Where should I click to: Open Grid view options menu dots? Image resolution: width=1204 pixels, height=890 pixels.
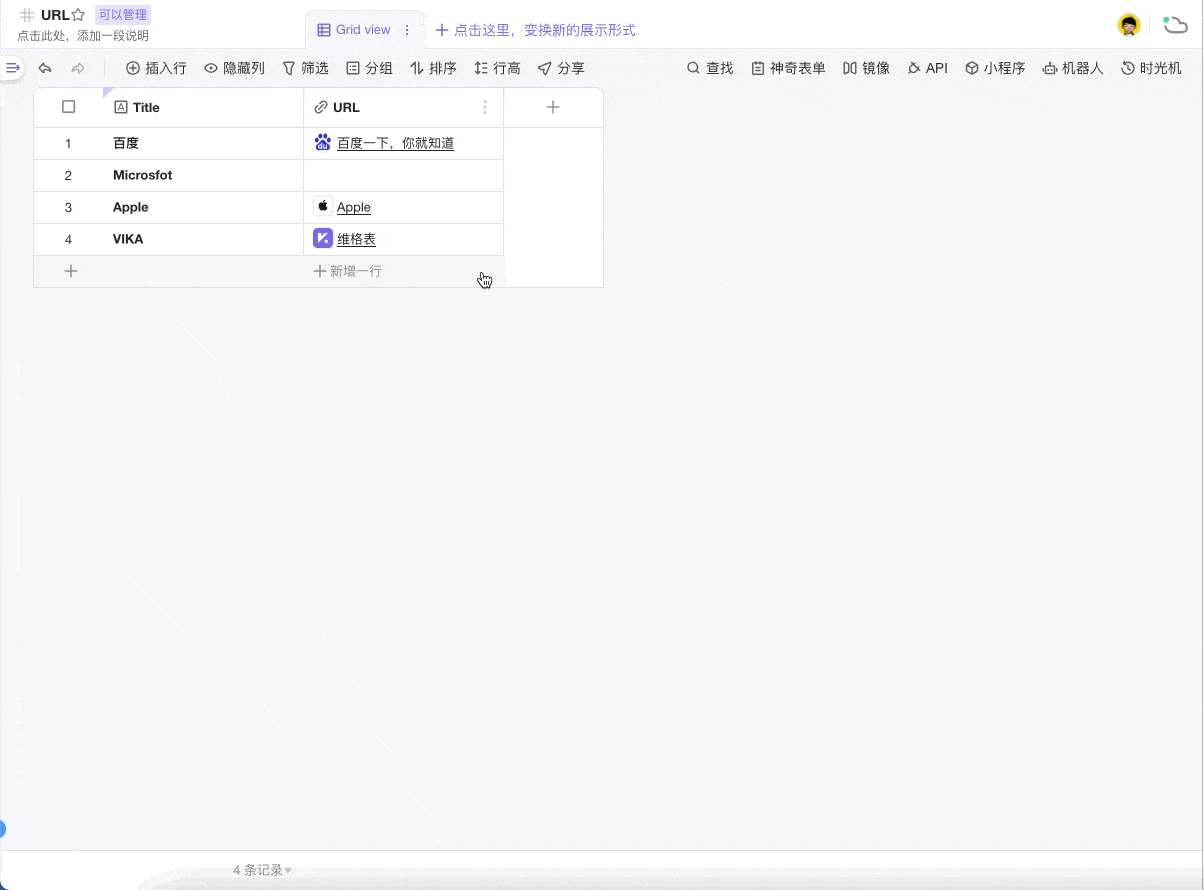pos(407,30)
